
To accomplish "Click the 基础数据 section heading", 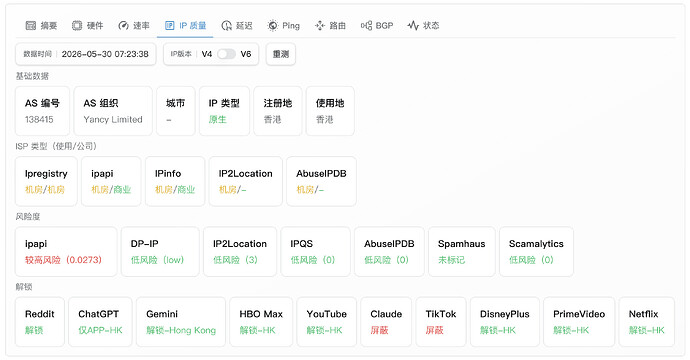I will coord(32,76).
